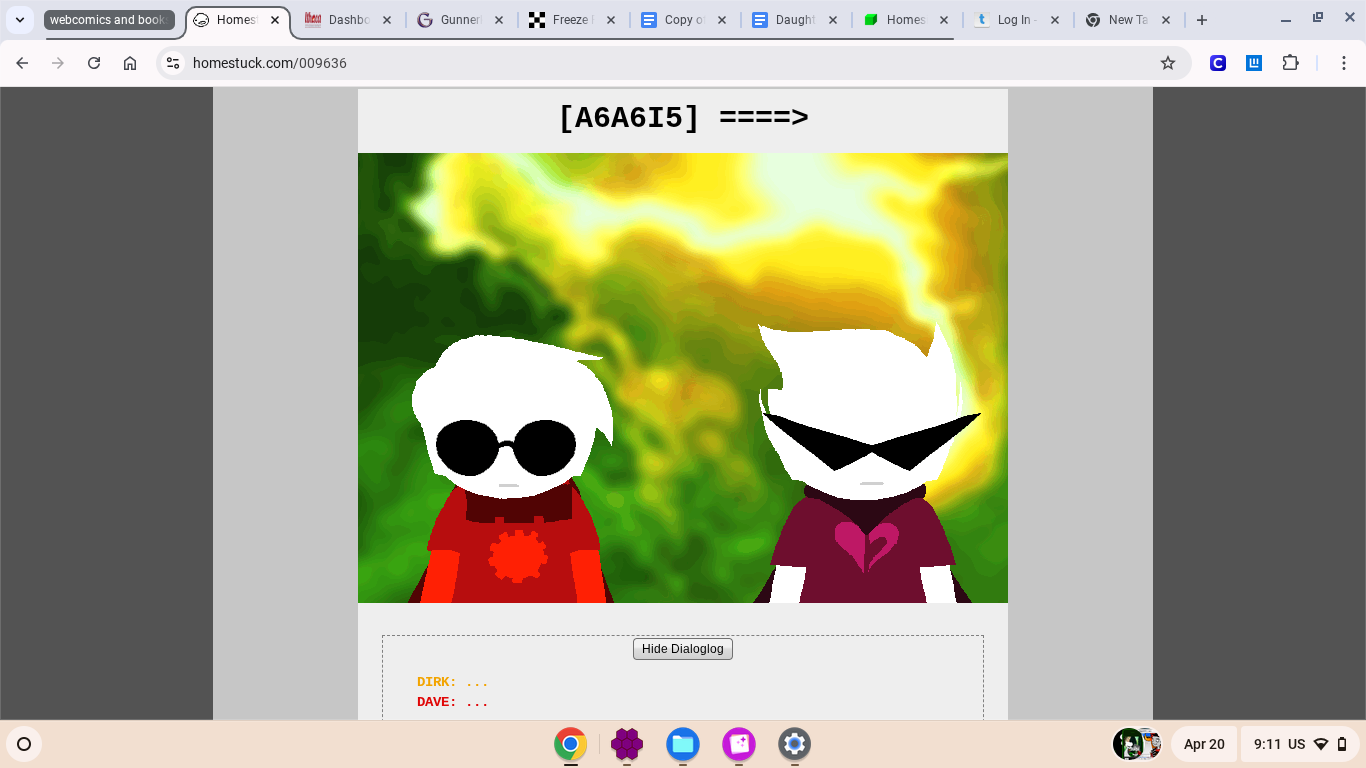Image resolution: width=1366 pixels, height=768 pixels.
Task: Go back to the previous page
Action: click(22, 63)
